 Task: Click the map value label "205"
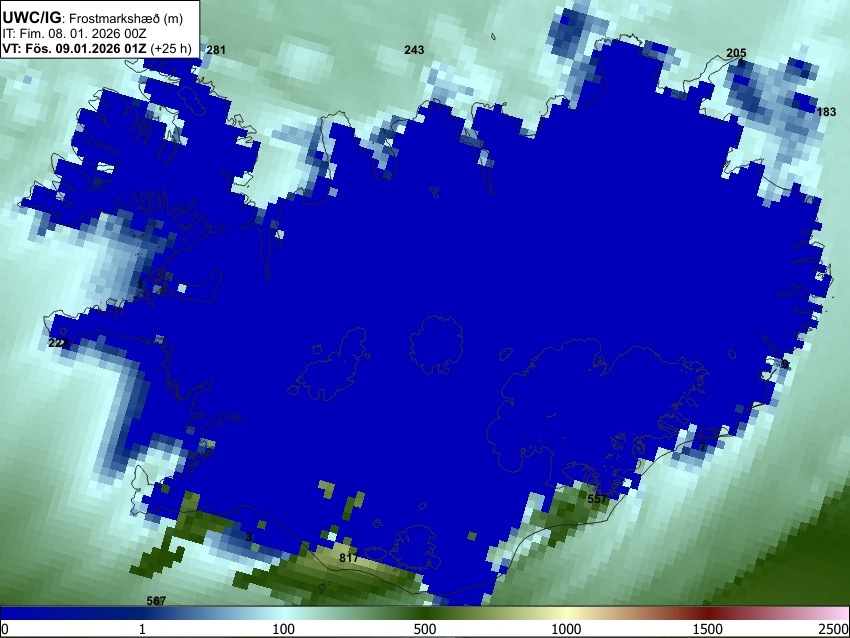pos(736,53)
